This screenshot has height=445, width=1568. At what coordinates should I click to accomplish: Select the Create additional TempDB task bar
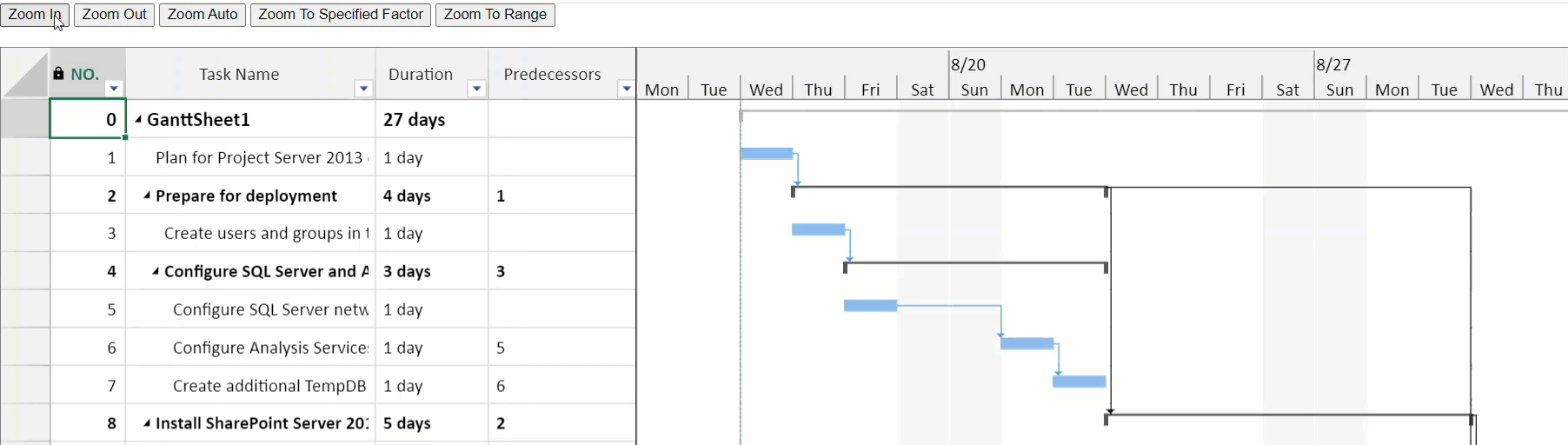point(1080,382)
